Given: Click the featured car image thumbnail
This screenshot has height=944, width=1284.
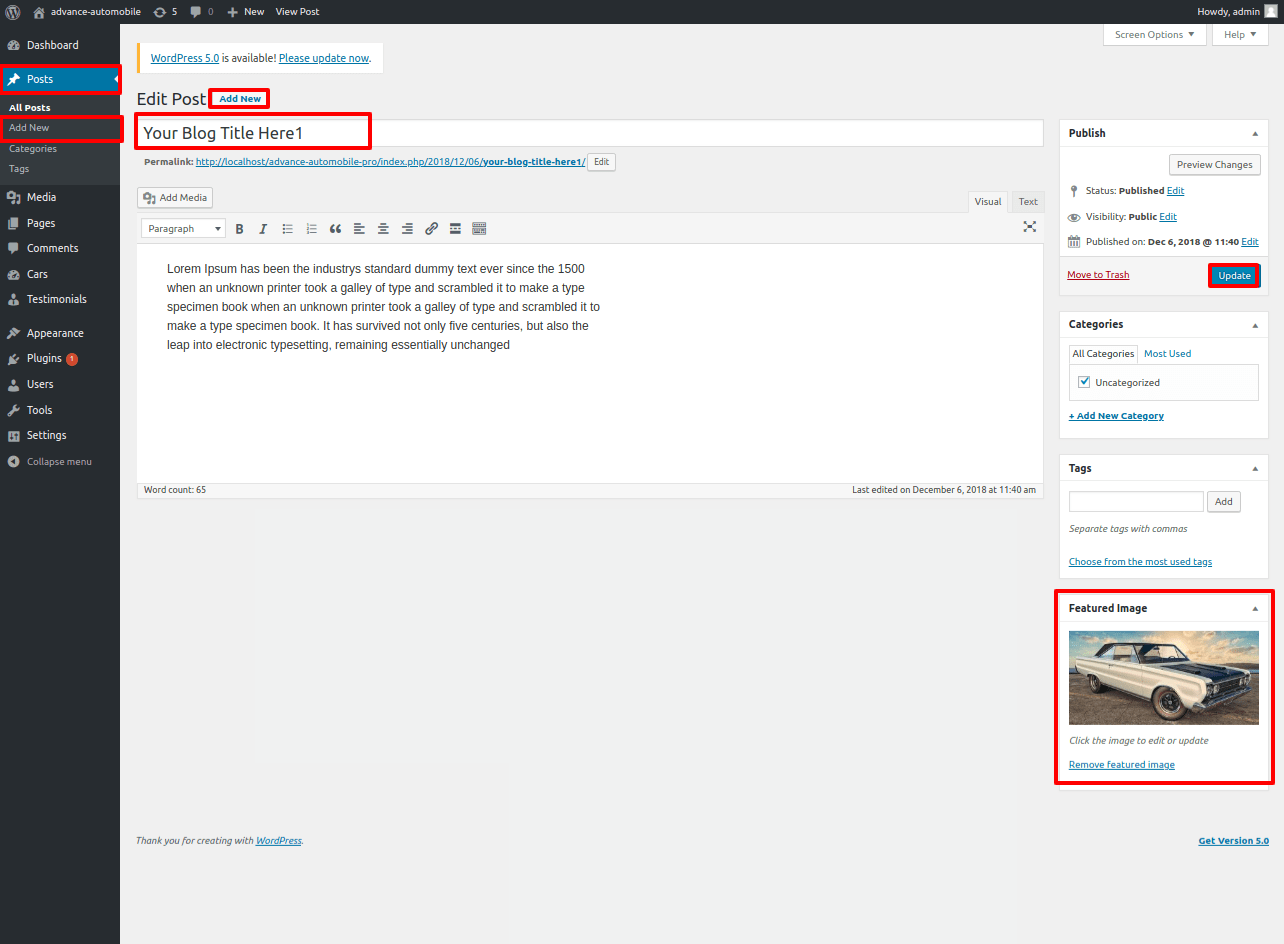Looking at the screenshot, I should click(x=1163, y=677).
